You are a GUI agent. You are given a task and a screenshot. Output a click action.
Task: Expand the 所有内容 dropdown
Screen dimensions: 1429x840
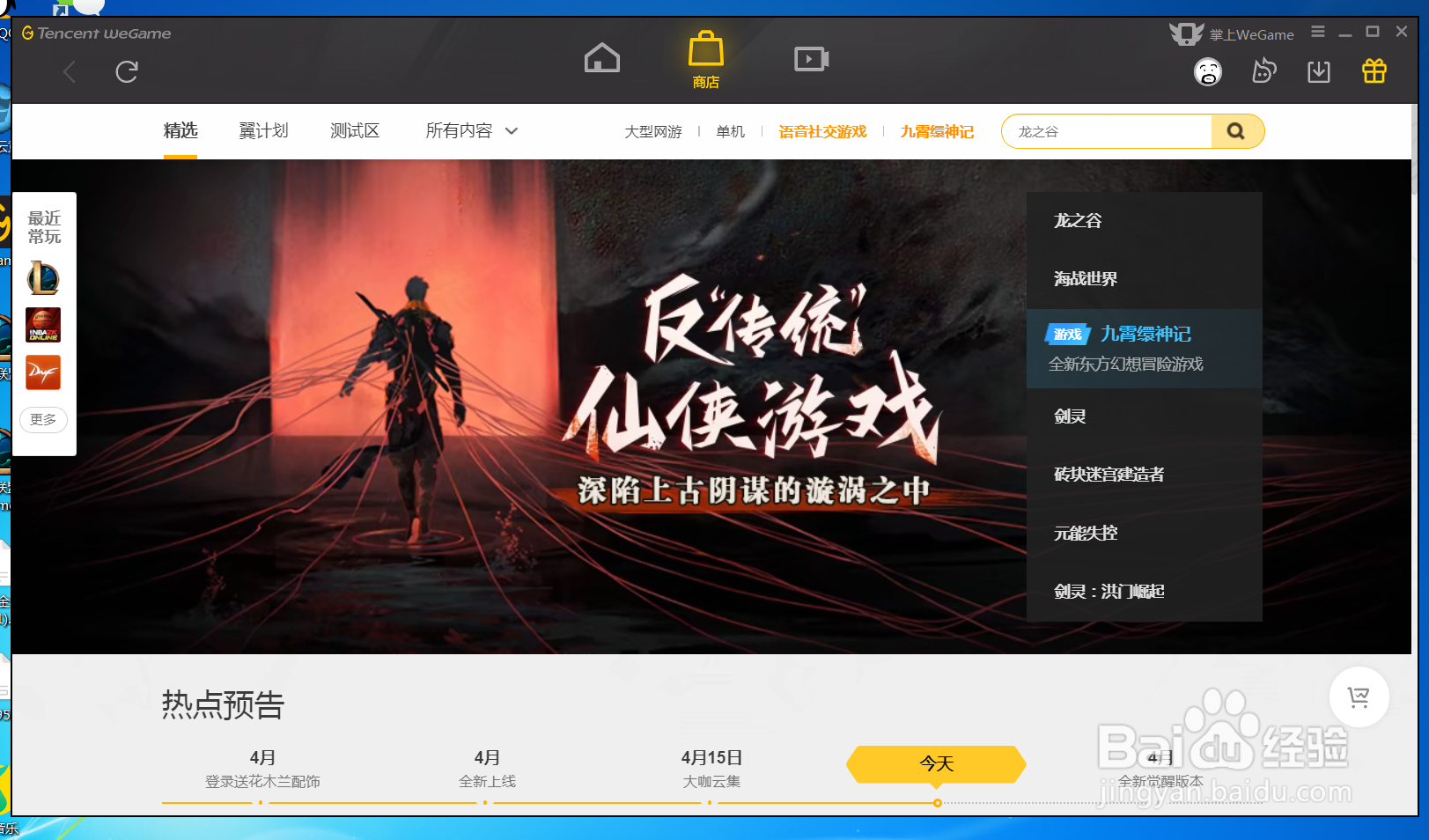click(x=471, y=131)
